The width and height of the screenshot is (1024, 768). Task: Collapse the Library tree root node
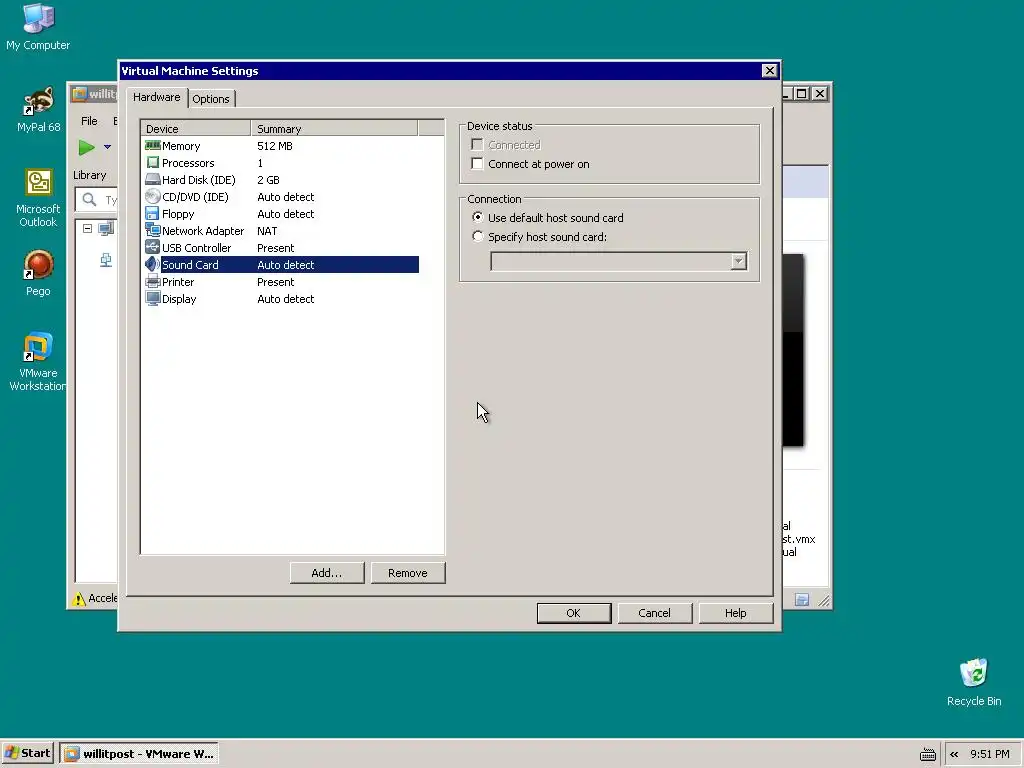(88, 229)
